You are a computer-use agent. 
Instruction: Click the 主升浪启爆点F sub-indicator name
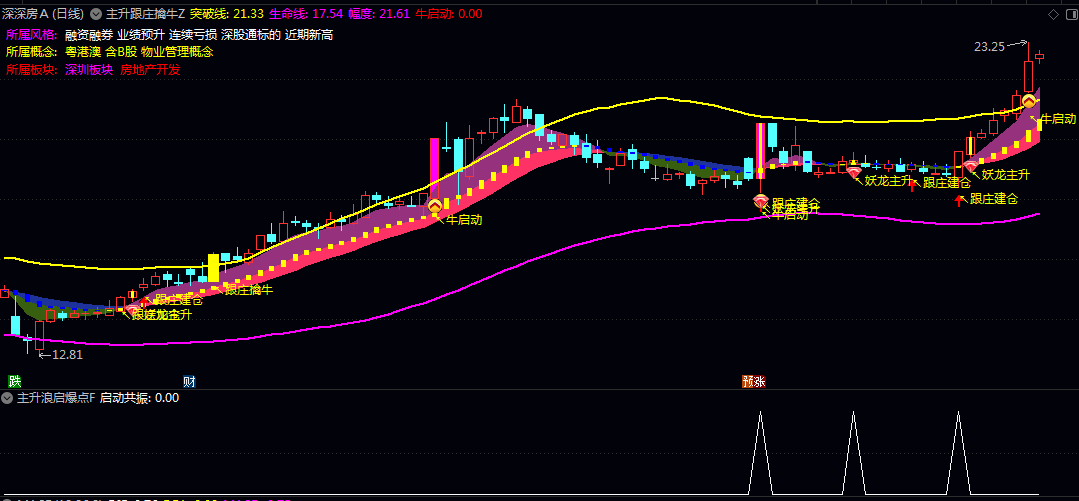click(56, 398)
